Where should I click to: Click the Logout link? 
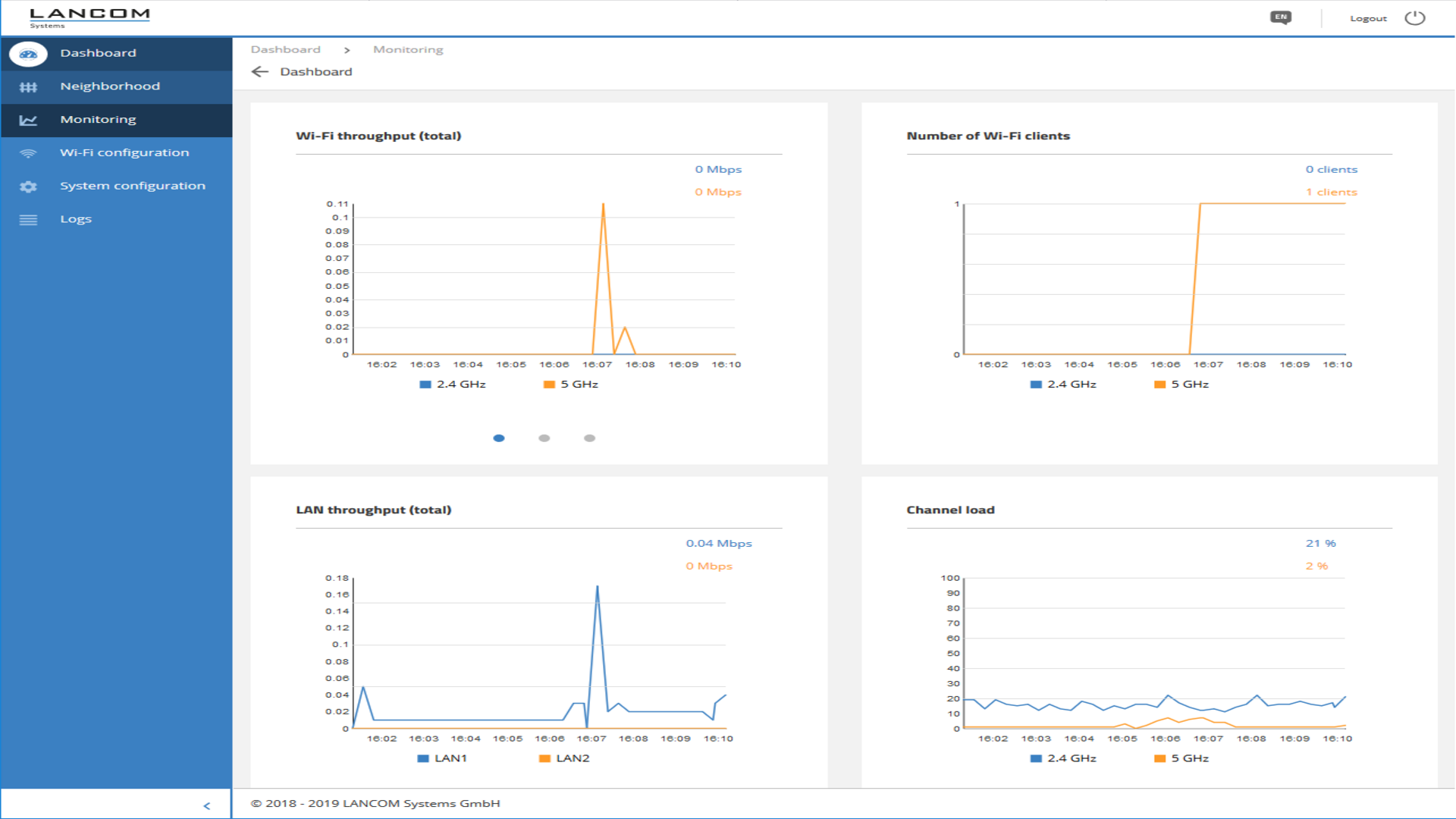(1368, 18)
